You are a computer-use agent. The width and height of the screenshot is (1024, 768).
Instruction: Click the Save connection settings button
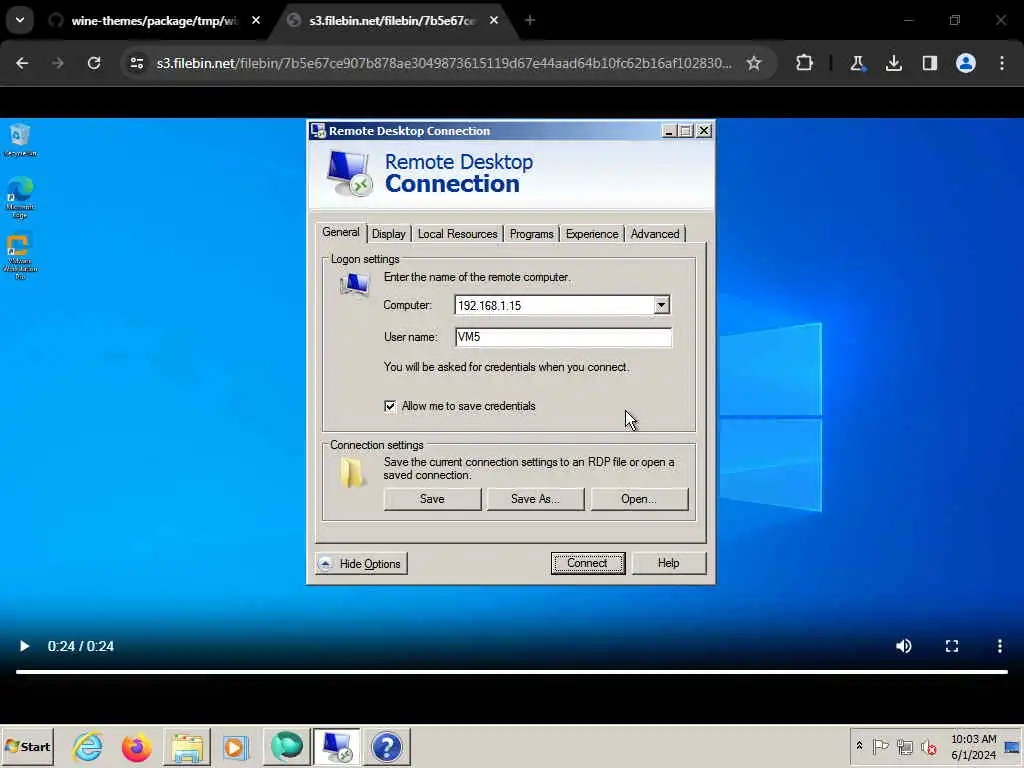point(432,499)
